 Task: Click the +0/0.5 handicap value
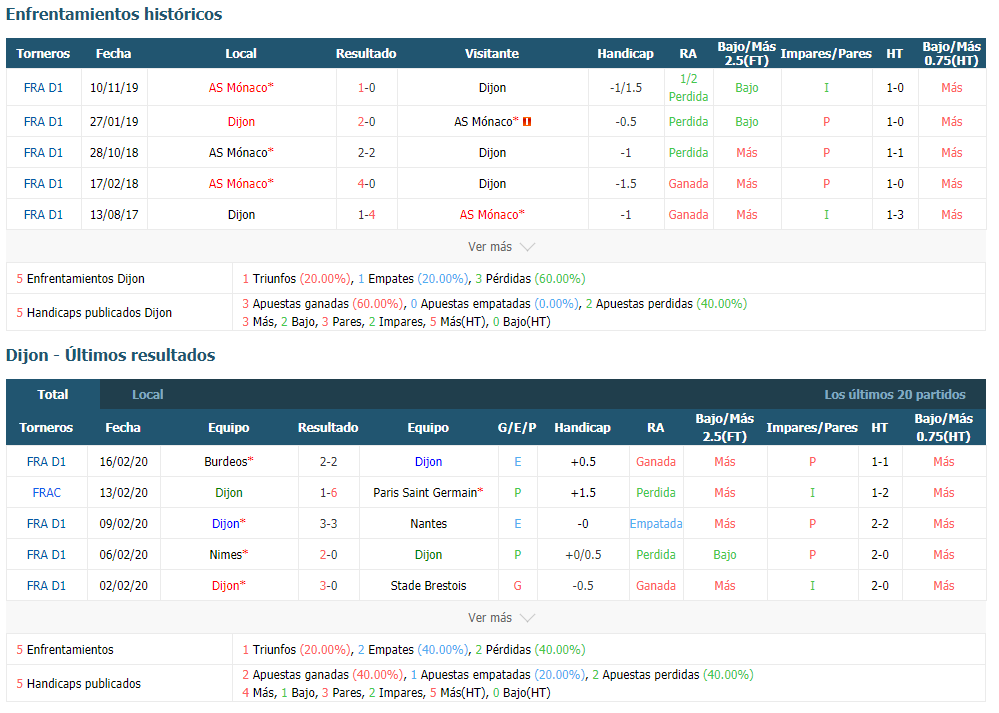(583, 555)
